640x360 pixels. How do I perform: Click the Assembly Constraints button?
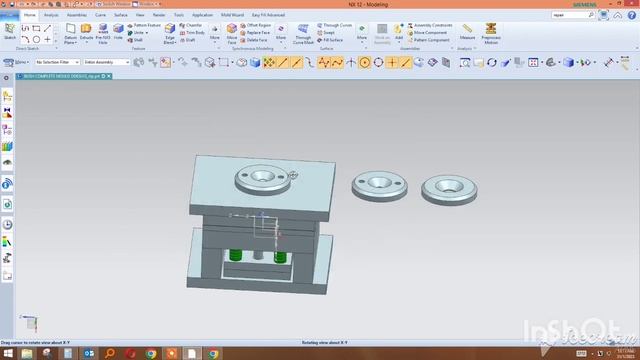click(430, 25)
